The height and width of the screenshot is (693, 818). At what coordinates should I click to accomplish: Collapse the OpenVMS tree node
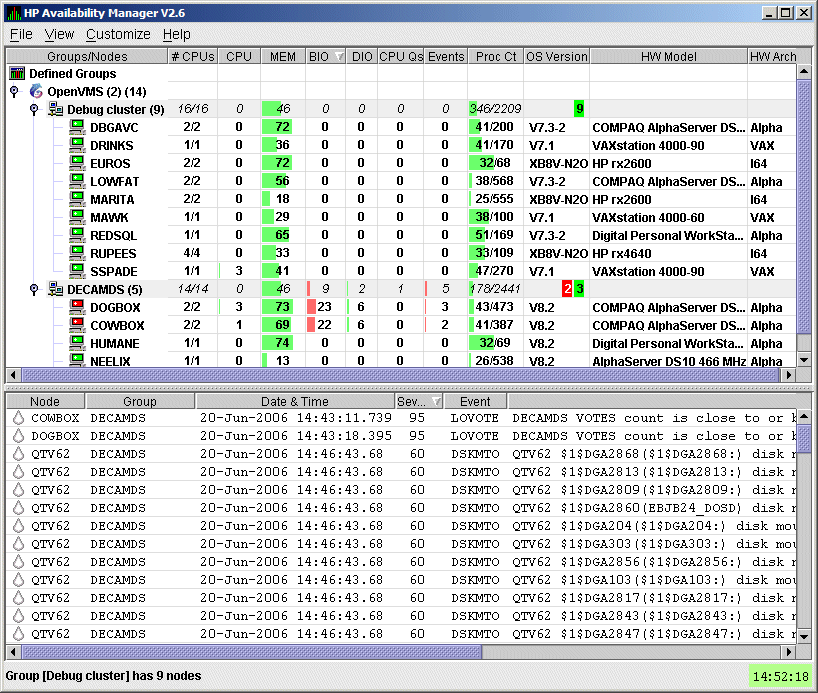coord(14,91)
